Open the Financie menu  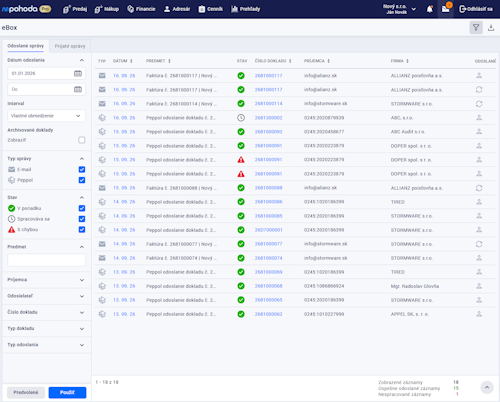coord(141,9)
